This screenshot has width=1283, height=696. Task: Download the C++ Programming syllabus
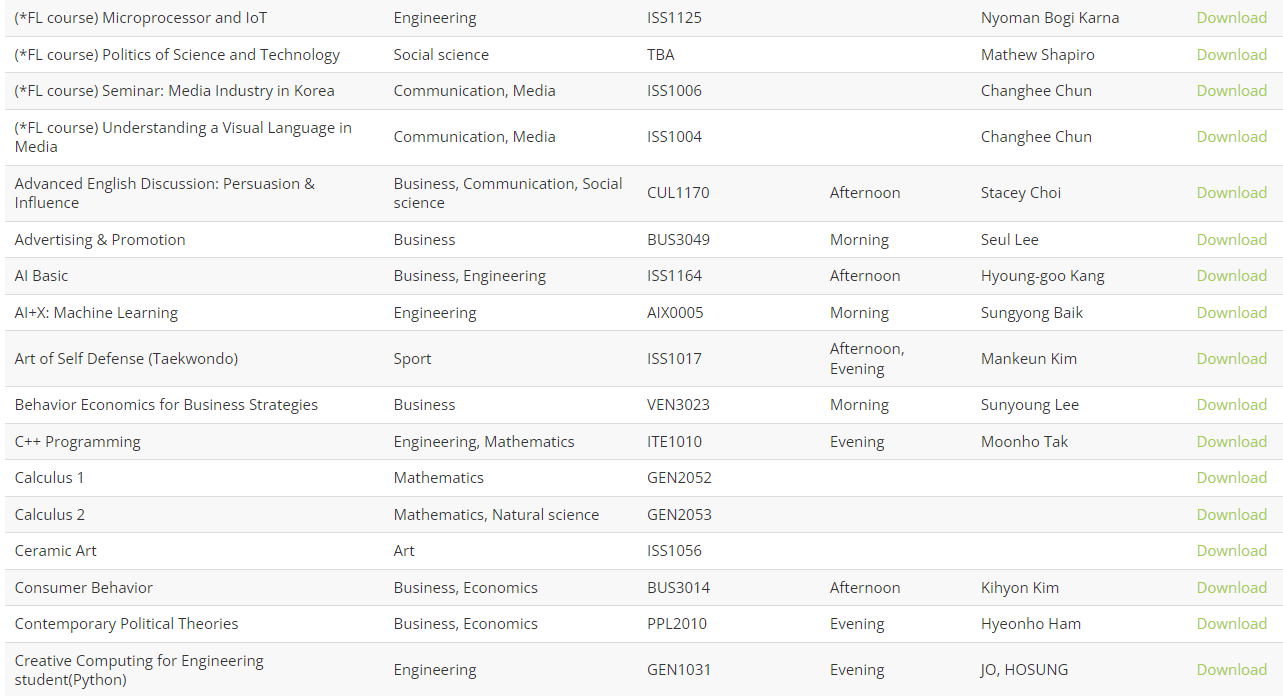point(1231,442)
